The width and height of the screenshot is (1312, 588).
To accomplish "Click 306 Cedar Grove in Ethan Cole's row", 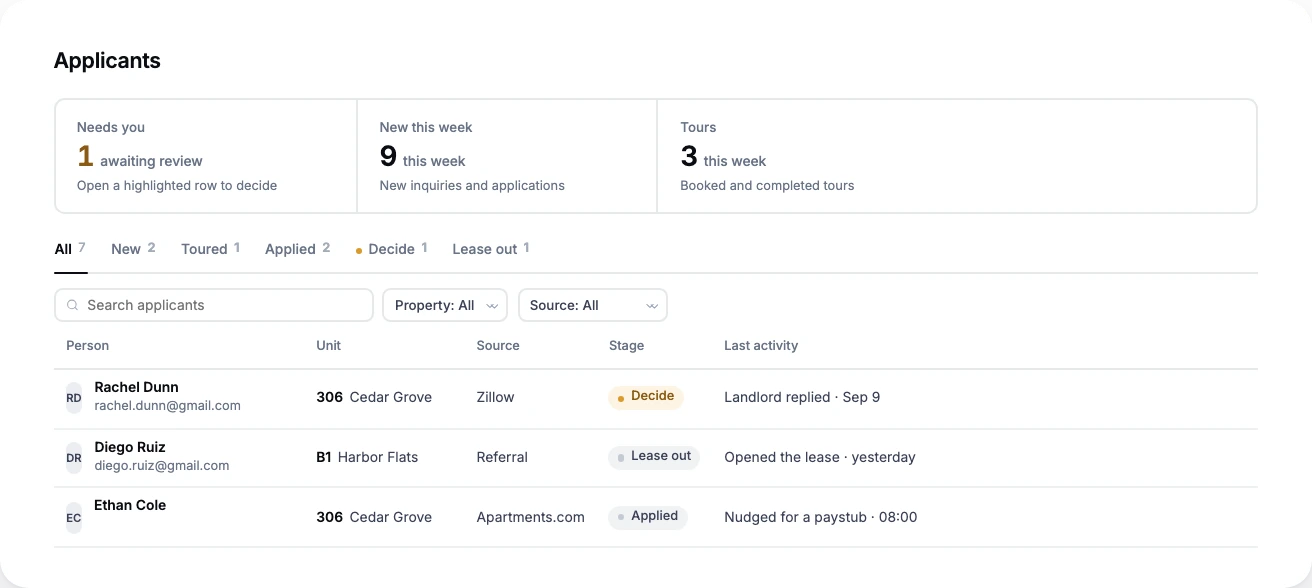I will pyautogui.click(x=374, y=517).
